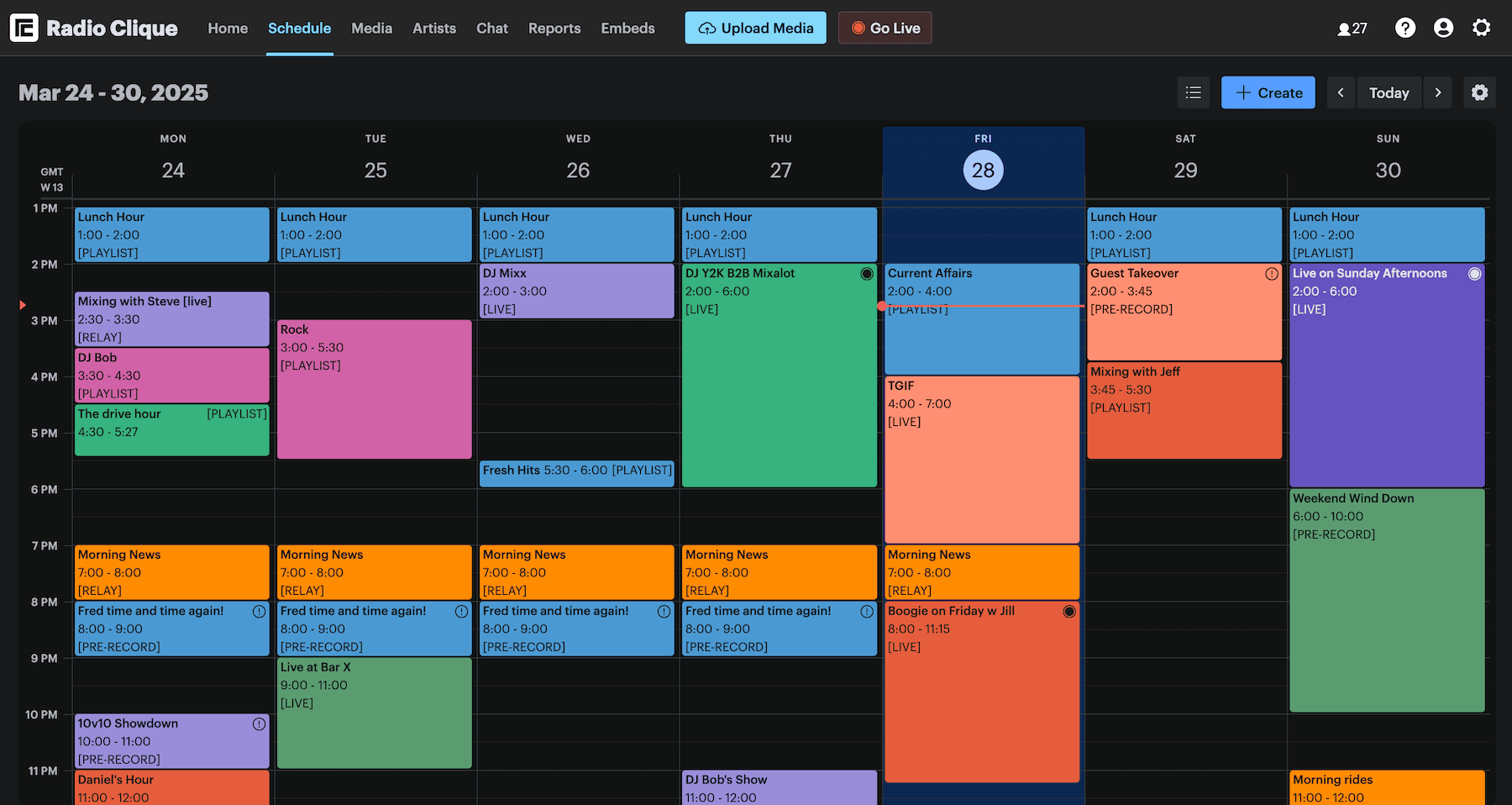Click the warning icon on Guest Takeover
Screen dimensions: 1512x805
[x=1273, y=273]
